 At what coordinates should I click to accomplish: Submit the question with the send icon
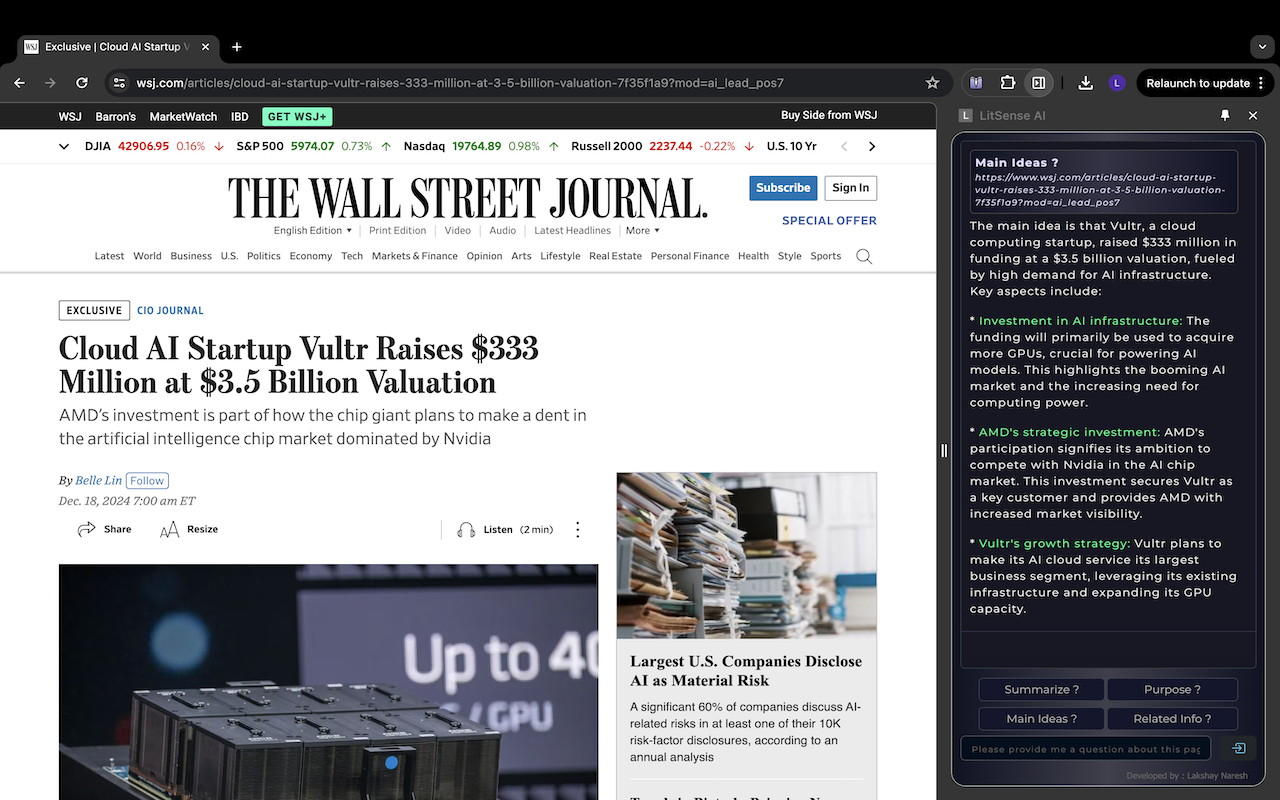tap(1239, 748)
